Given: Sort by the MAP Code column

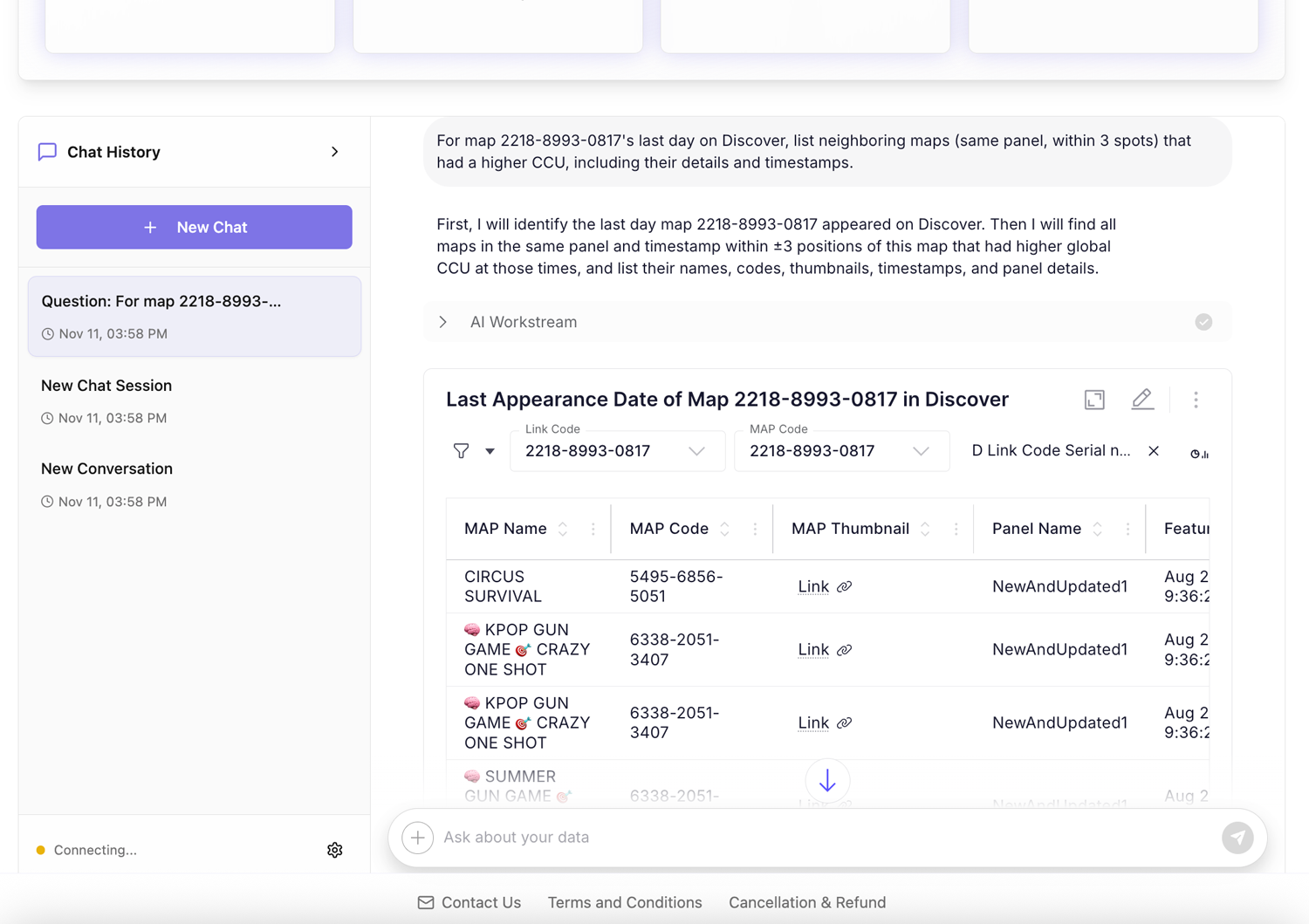Looking at the screenshot, I should [x=724, y=529].
